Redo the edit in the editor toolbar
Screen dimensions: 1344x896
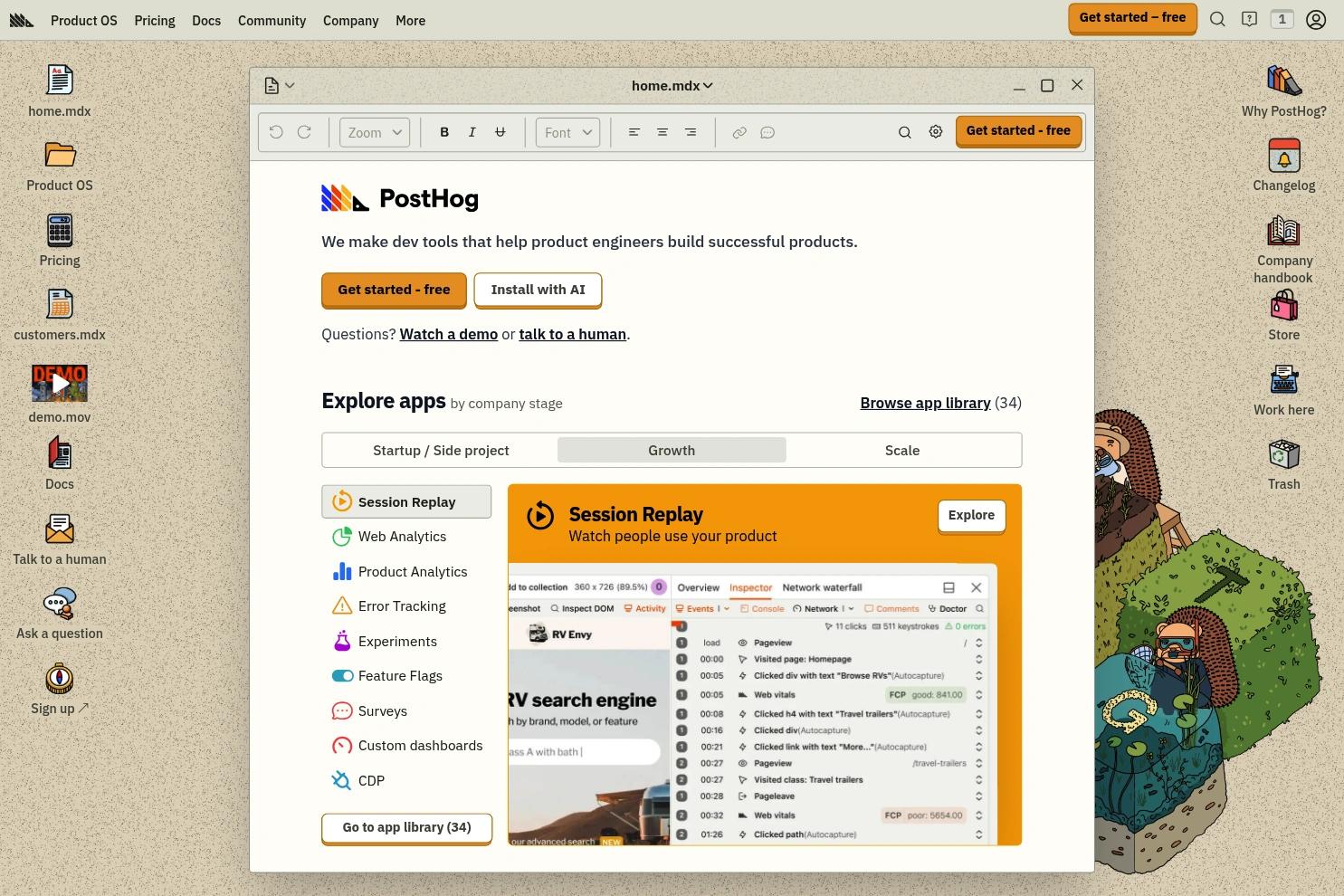[305, 132]
